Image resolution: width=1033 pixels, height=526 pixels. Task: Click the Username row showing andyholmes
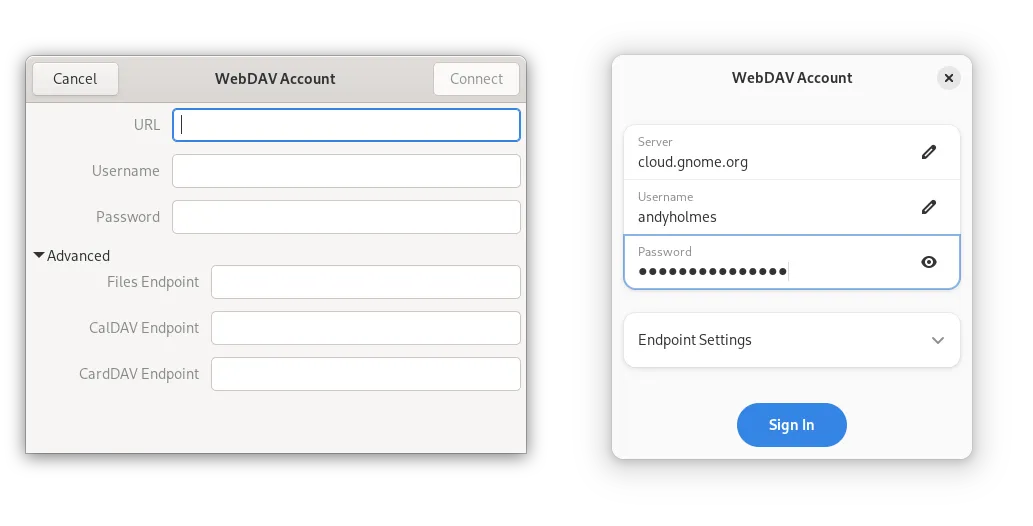[760, 207]
